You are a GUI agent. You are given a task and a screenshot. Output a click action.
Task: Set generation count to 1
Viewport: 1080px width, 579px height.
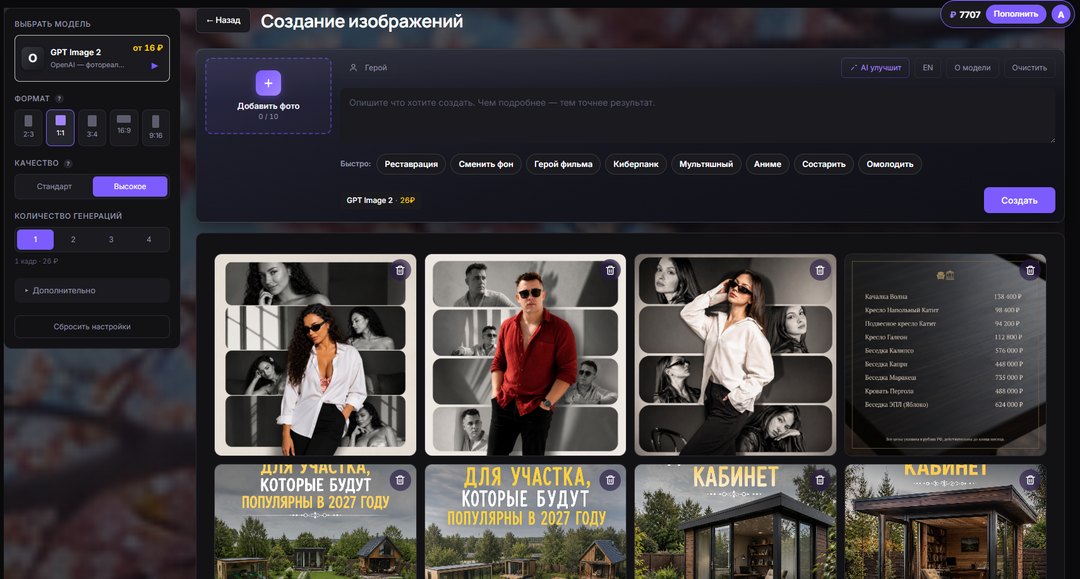pyautogui.click(x=35, y=240)
